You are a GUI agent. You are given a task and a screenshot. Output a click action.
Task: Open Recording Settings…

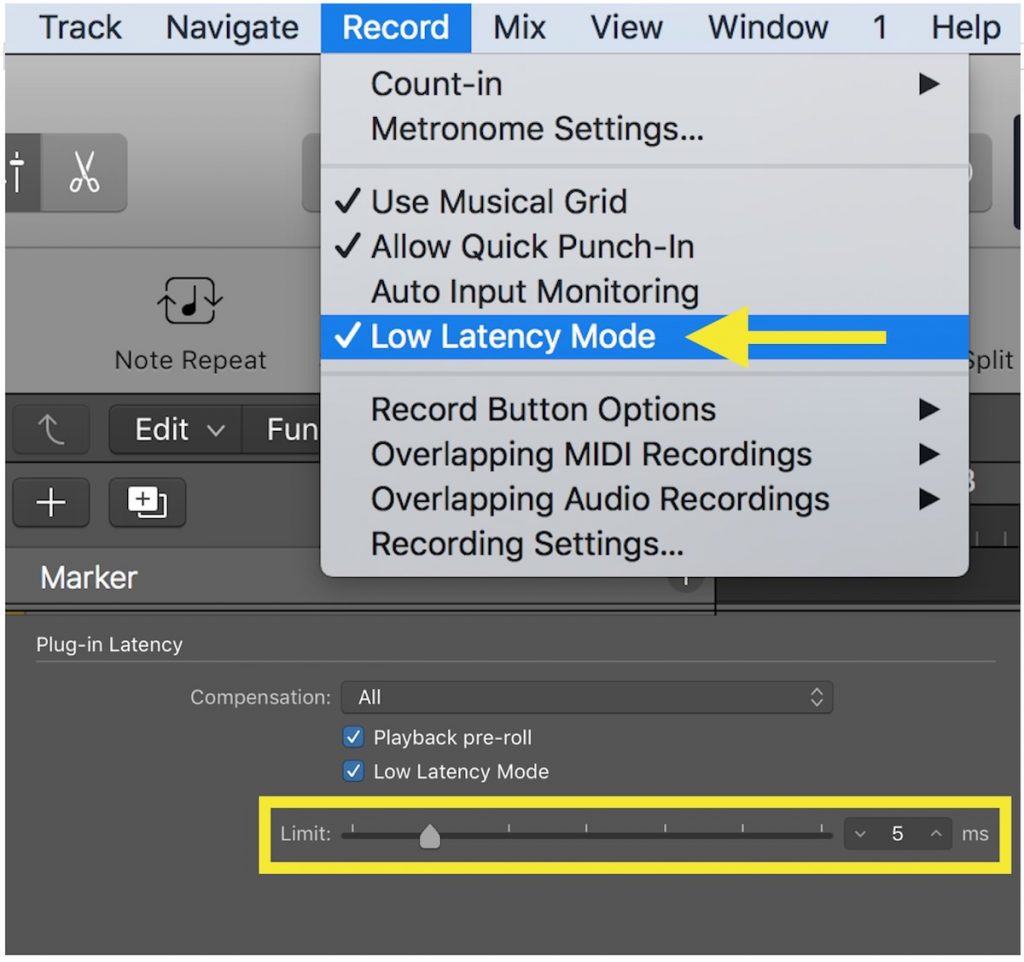click(x=644, y=544)
